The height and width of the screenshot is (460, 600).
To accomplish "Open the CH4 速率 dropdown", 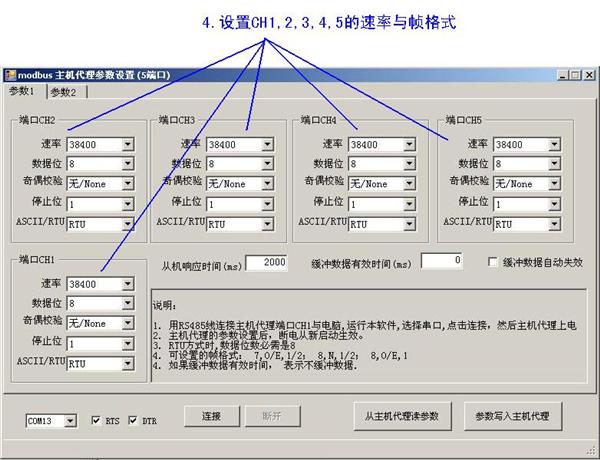I will (x=382, y=145).
